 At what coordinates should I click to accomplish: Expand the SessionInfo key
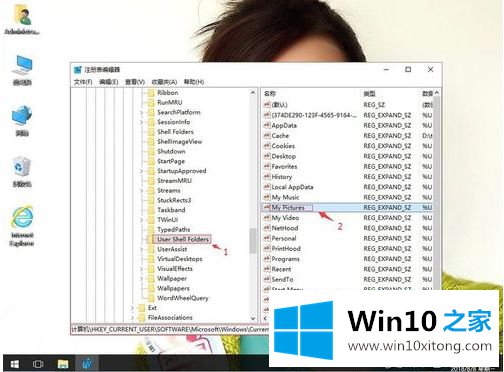click(141, 122)
